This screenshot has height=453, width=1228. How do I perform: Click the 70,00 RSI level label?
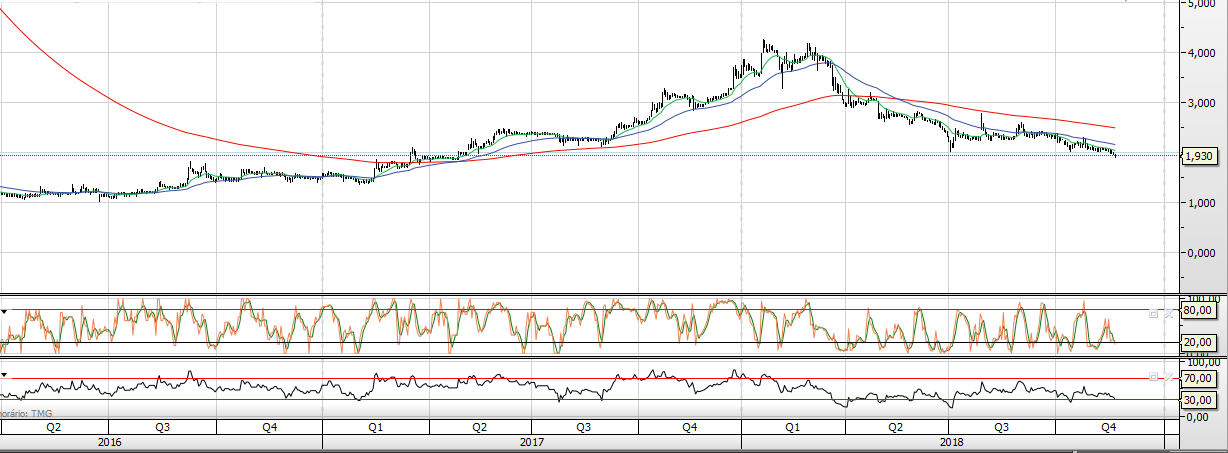tap(1201, 379)
